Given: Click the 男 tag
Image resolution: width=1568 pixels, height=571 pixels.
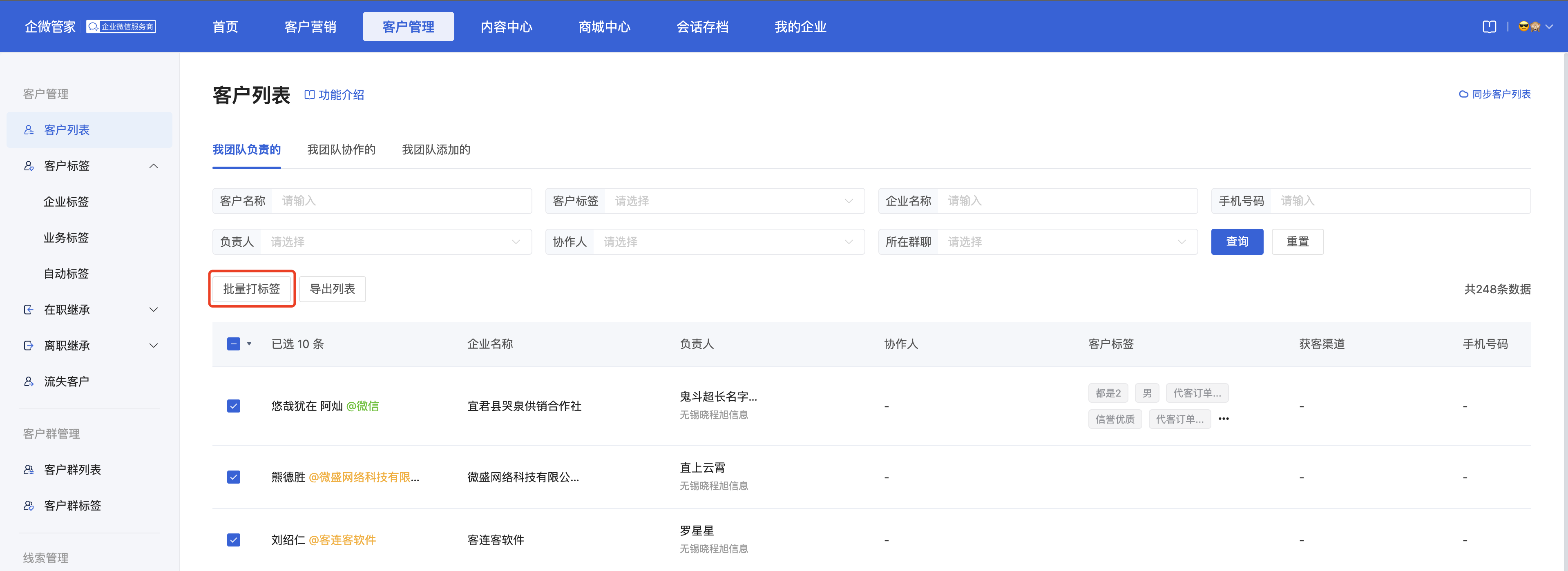Looking at the screenshot, I should coord(1147,393).
